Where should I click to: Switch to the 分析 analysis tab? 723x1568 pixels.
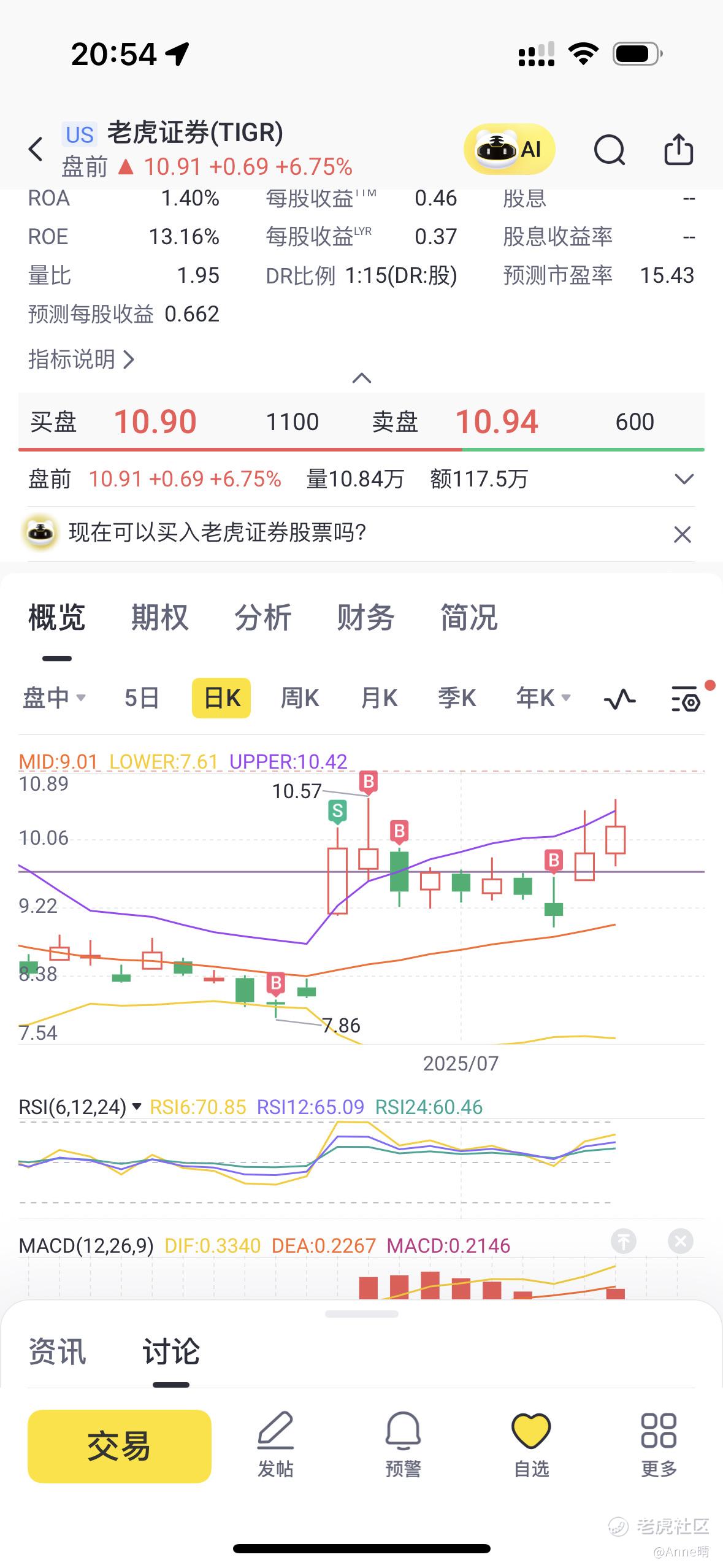[262, 618]
